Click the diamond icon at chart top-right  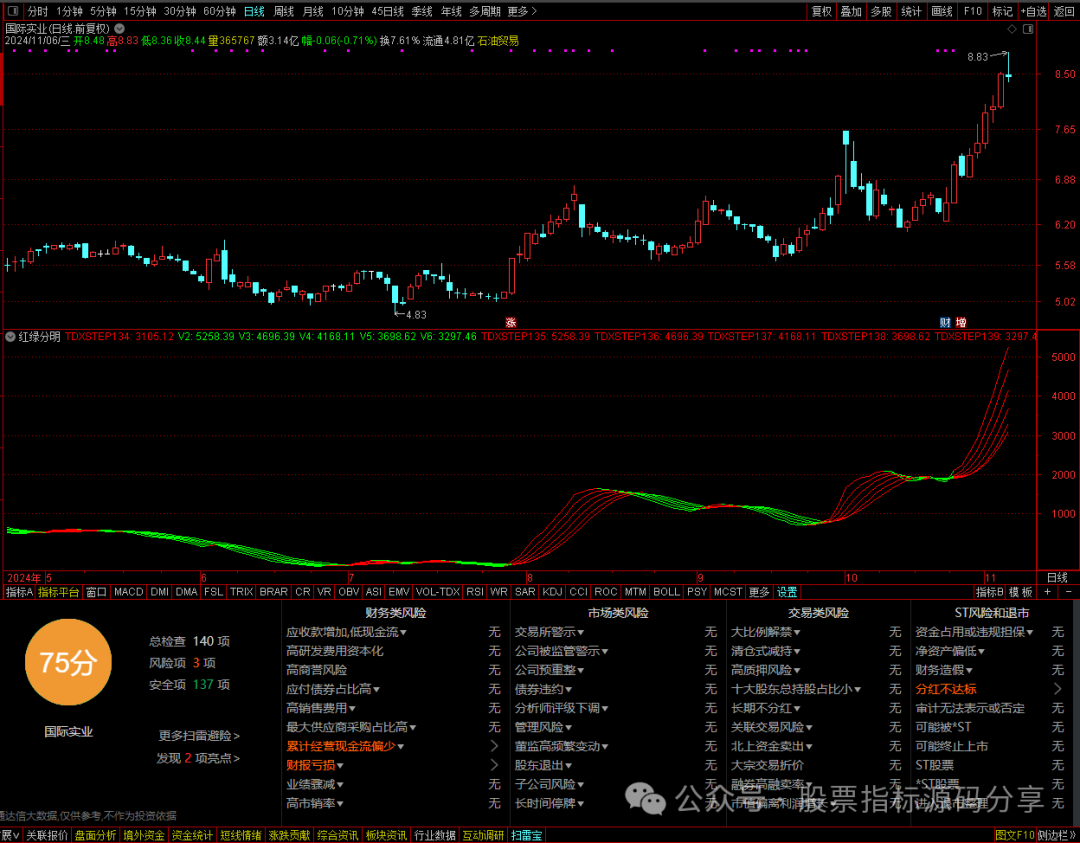click(1012, 29)
